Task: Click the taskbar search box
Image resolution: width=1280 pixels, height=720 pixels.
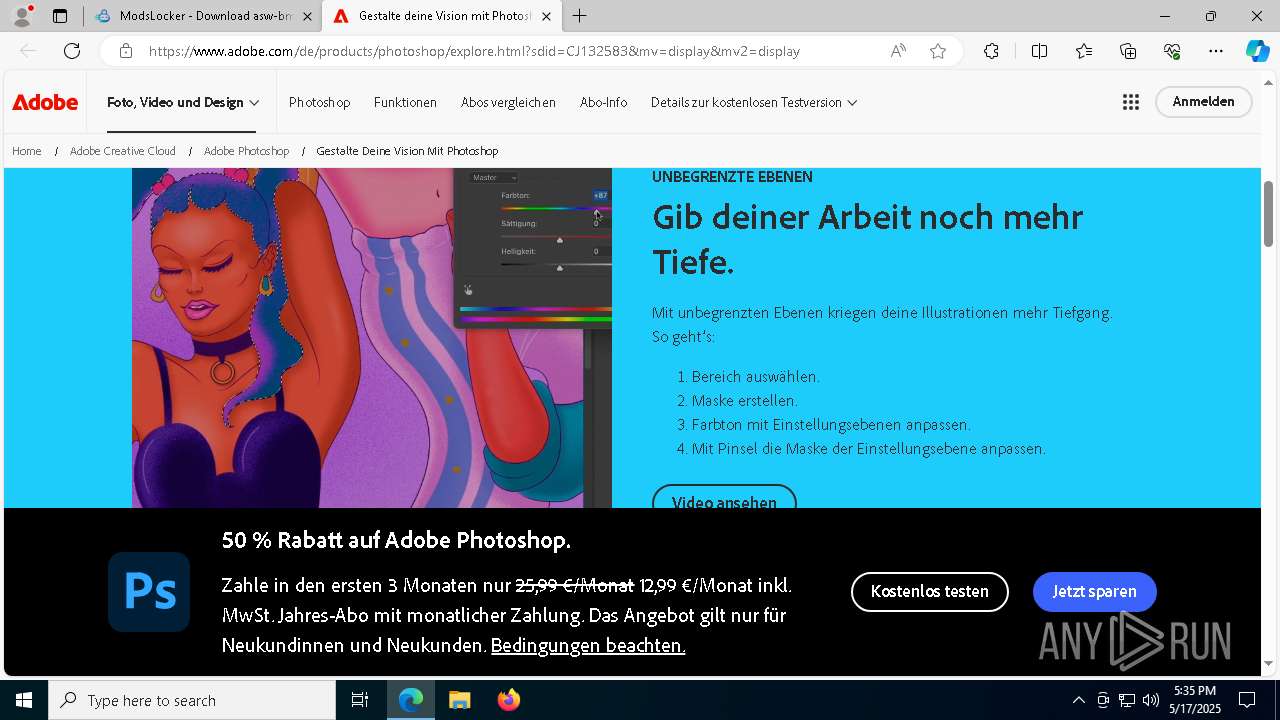Action: pyautogui.click(x=192, y=700)
